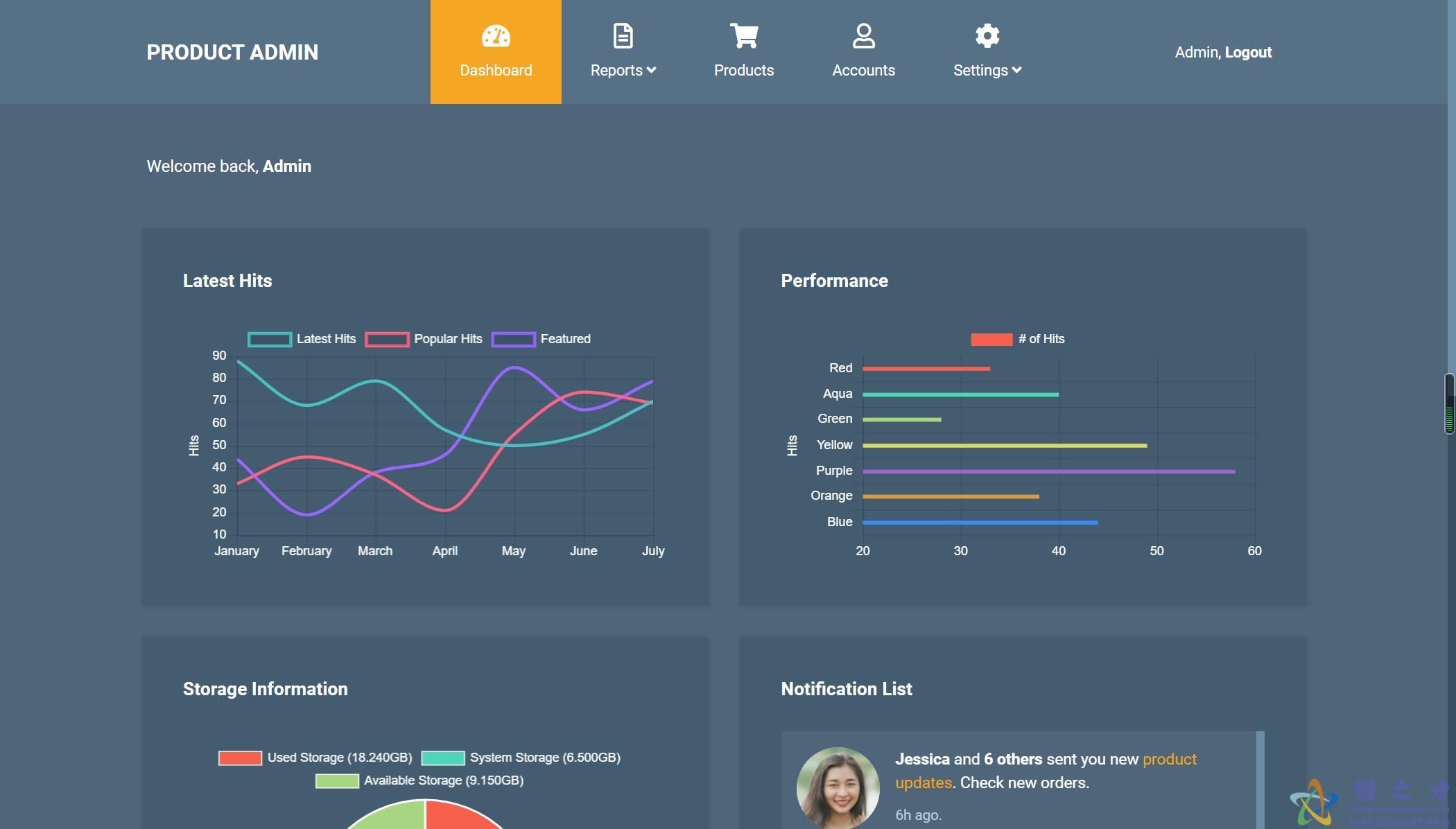Click Jessica's avatar in the notification list
Image resolution: width=1456 pixels, height=829 pixels.
coord(838,787)
